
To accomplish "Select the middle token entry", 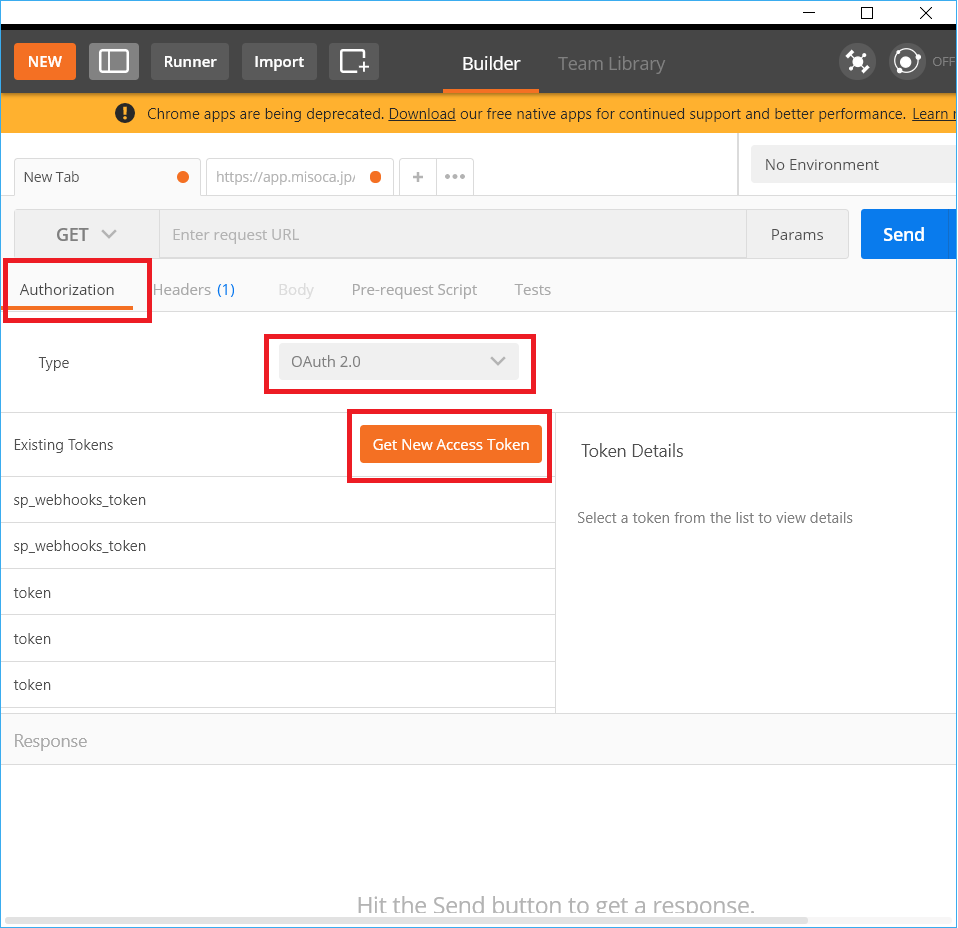I will click(x=278, y=638).
